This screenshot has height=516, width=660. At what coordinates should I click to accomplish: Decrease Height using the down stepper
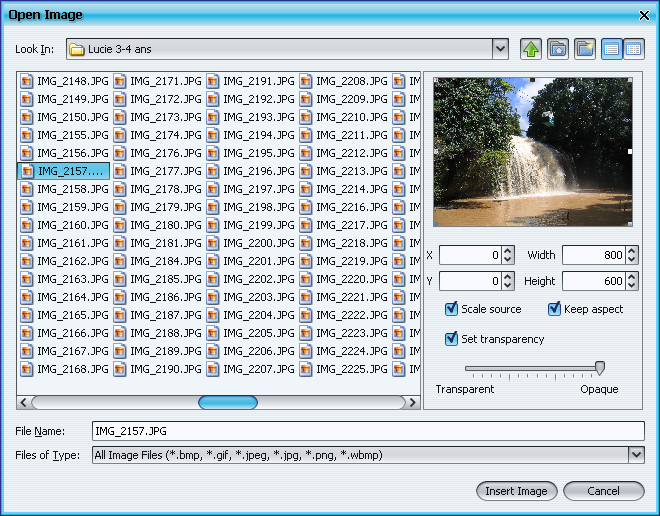click(631, 286)
